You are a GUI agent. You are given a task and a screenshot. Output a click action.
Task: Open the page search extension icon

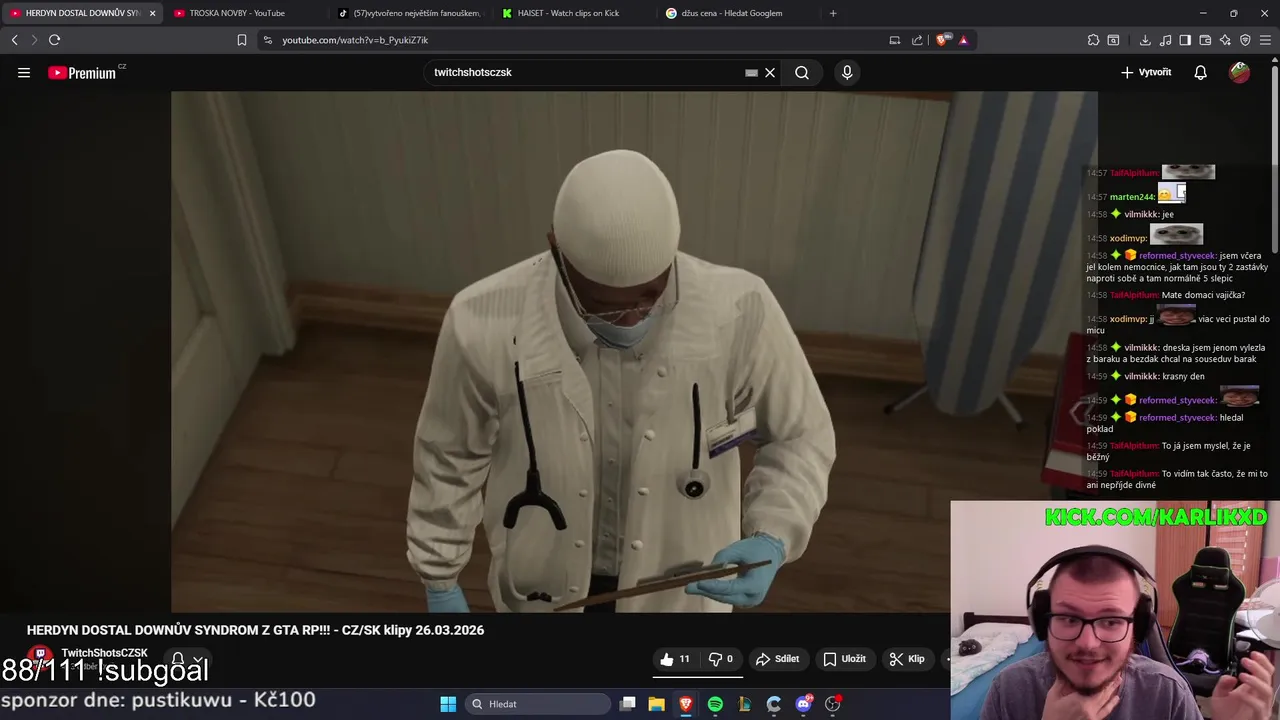pos(1113,40)
